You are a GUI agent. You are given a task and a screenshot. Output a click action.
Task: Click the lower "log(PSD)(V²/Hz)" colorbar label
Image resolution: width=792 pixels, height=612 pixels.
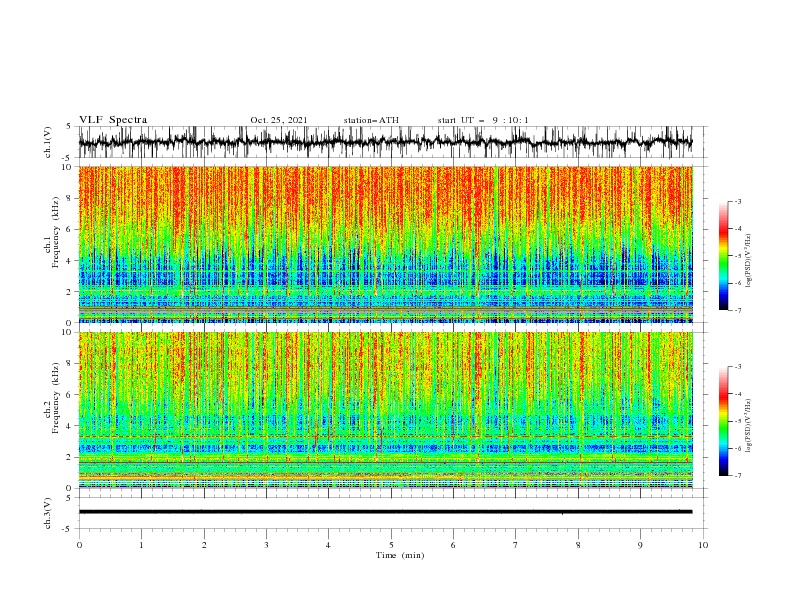point(748,426)
